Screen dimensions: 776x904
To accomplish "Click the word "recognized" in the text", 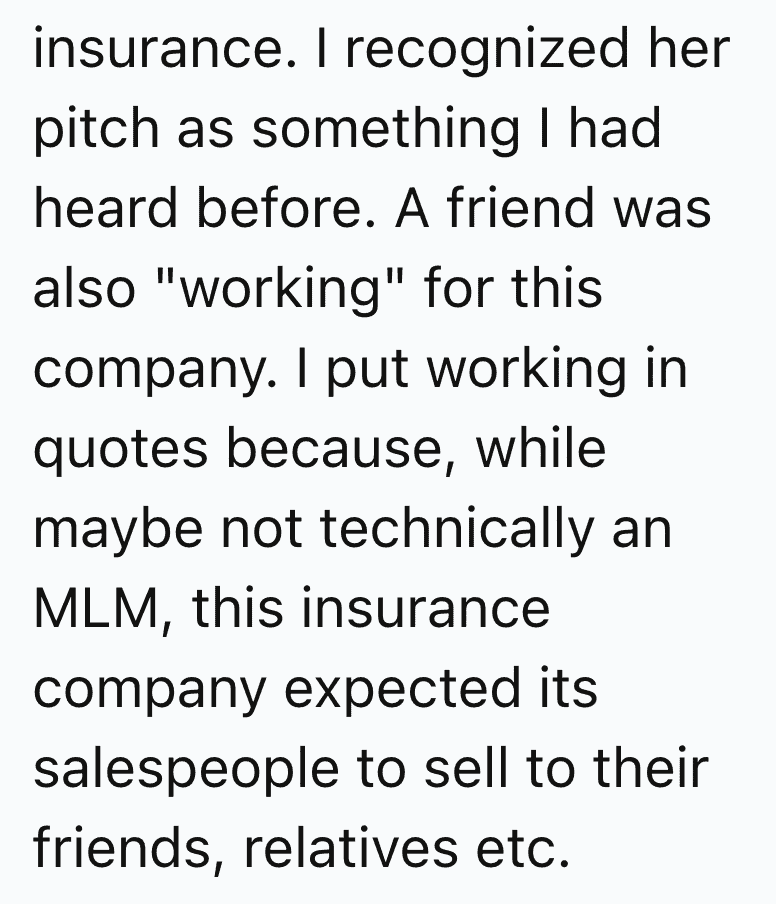I will coord(487,51).
